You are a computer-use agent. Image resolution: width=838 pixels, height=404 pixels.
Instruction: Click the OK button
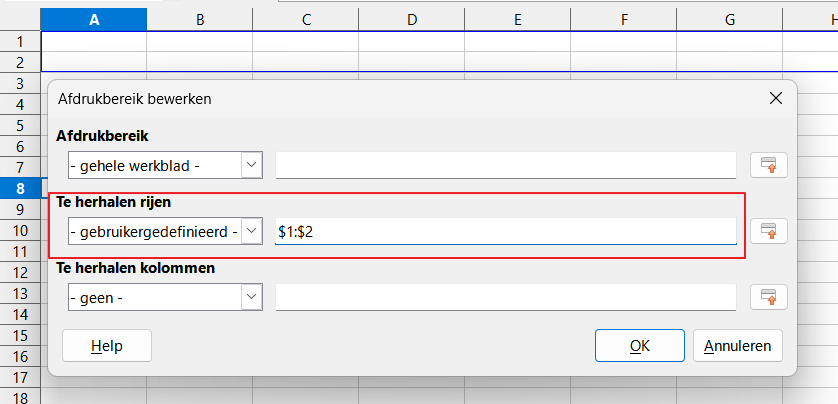coord(639,346)
